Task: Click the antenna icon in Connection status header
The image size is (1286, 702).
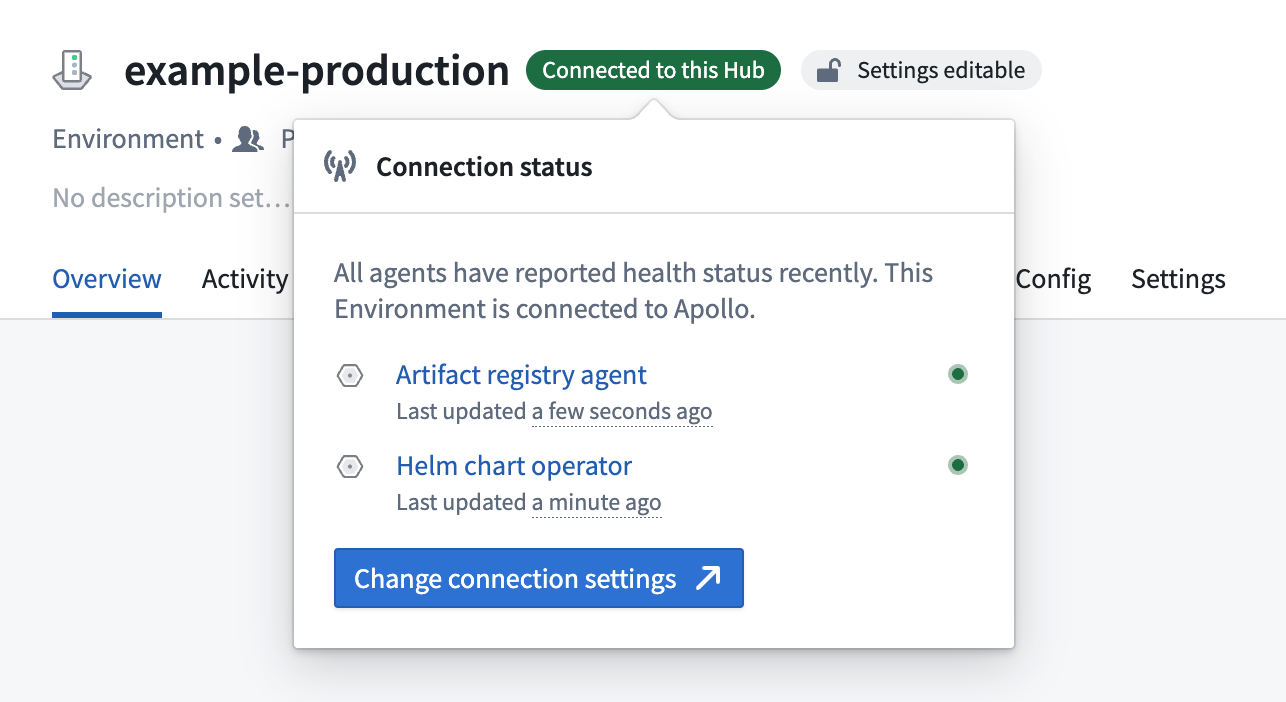Action: tap(340, 166)
